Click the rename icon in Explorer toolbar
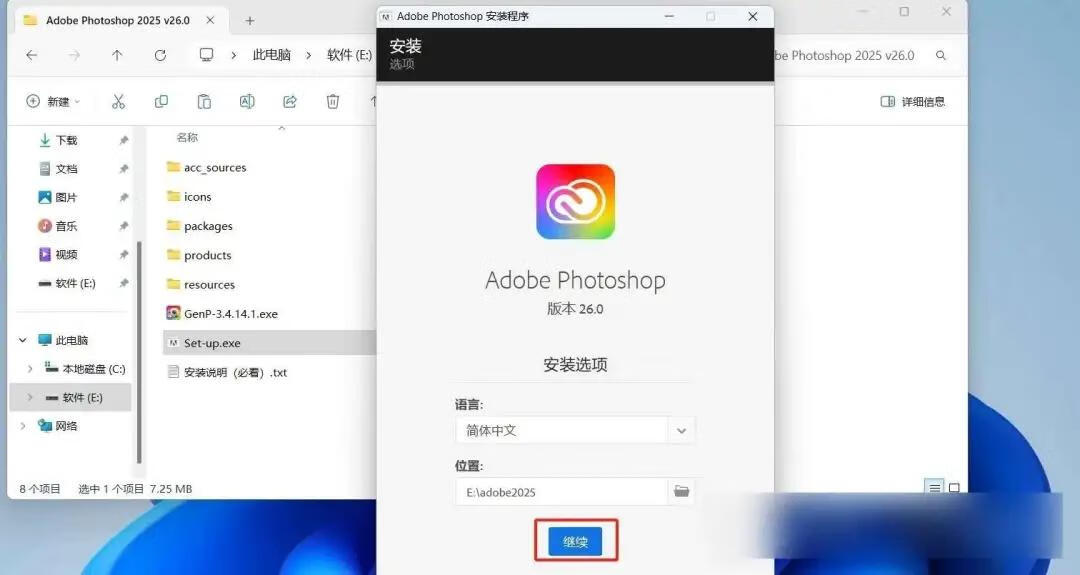This screenshot has height=575, width=1080. [247, 102]
